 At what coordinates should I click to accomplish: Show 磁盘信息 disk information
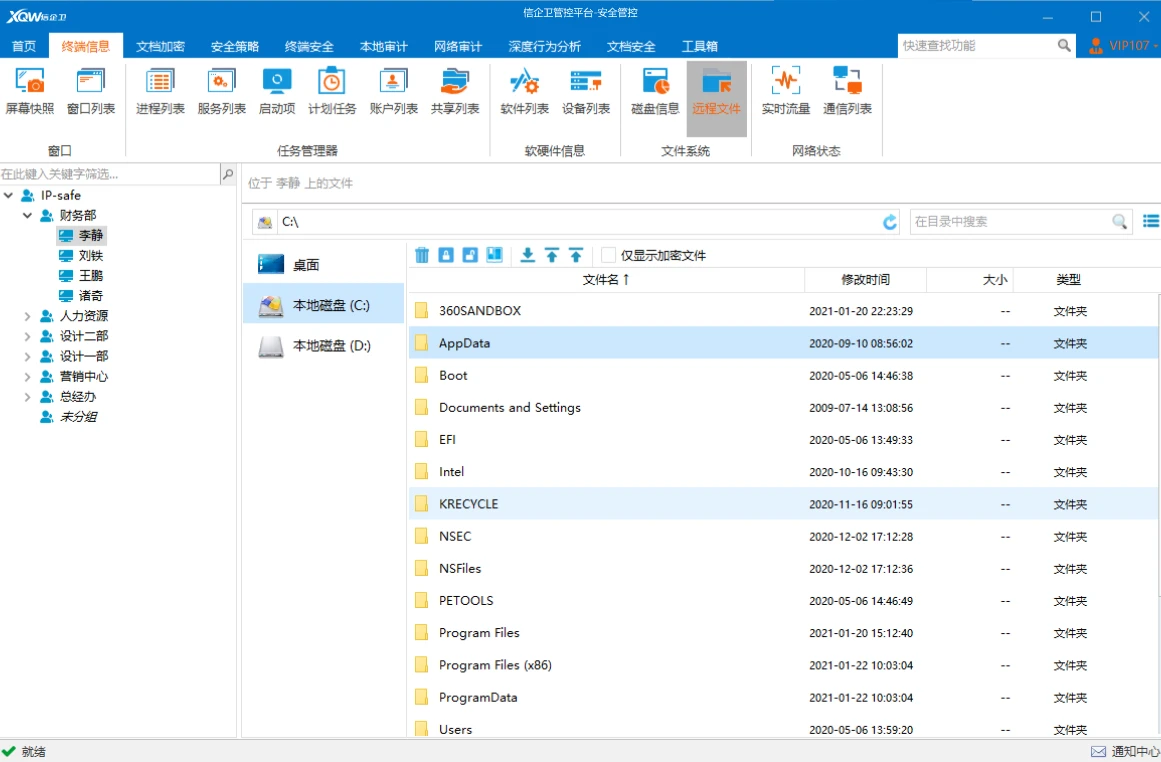(655, 92)
